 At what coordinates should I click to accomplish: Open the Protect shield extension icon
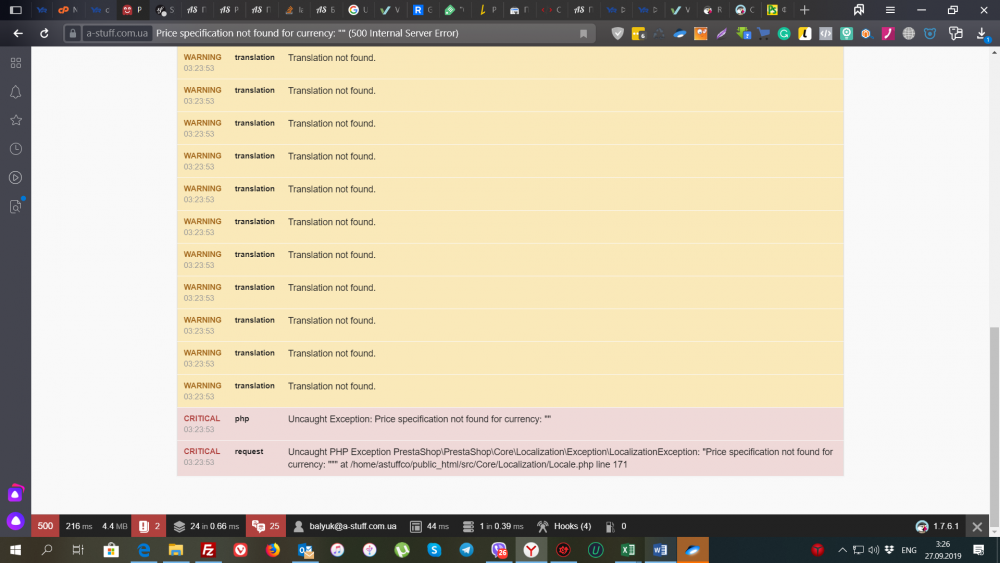pyautogui.click(x=617, y=33)
